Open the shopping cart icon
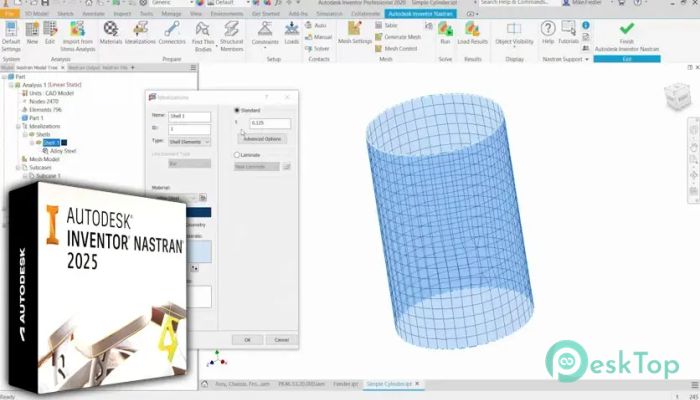Image resolution: width=700 pixels, height=400 pixels. click(x=621, y=3)
